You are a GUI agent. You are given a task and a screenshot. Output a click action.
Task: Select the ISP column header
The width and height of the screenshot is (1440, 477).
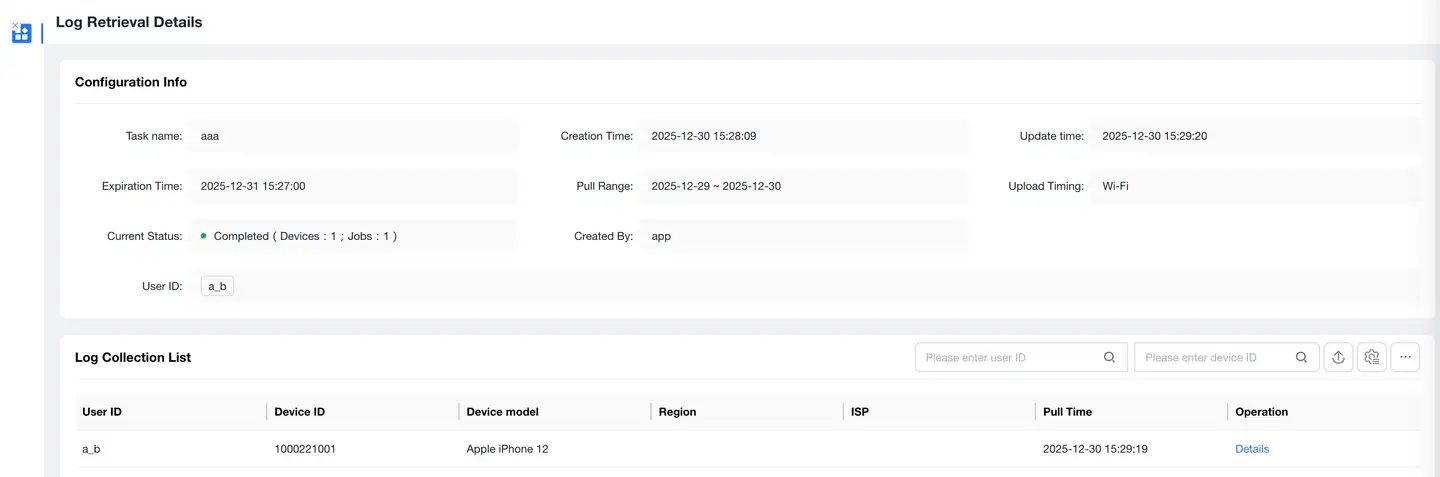click(x=860, y=411)
